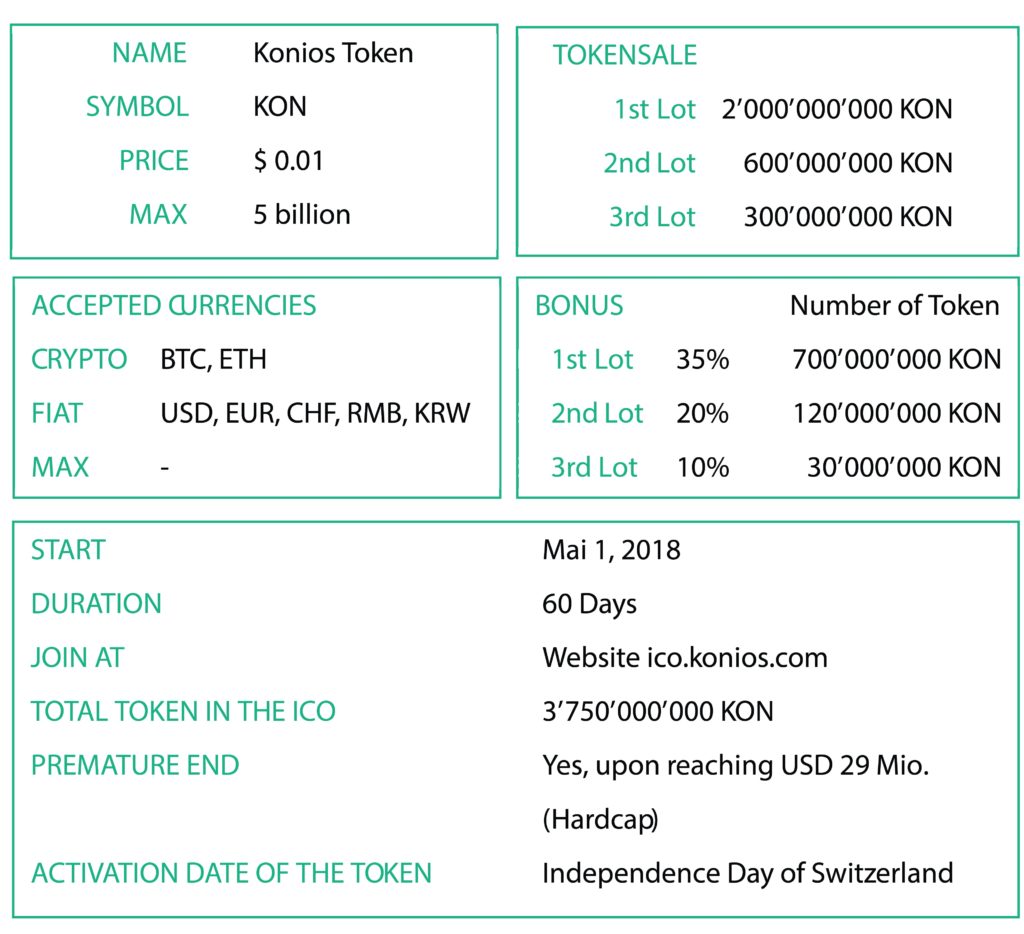The height and width of the screenshot is (934, 1024).
Task: Click the Konios Token name value
Action: (x=333, y=53)
